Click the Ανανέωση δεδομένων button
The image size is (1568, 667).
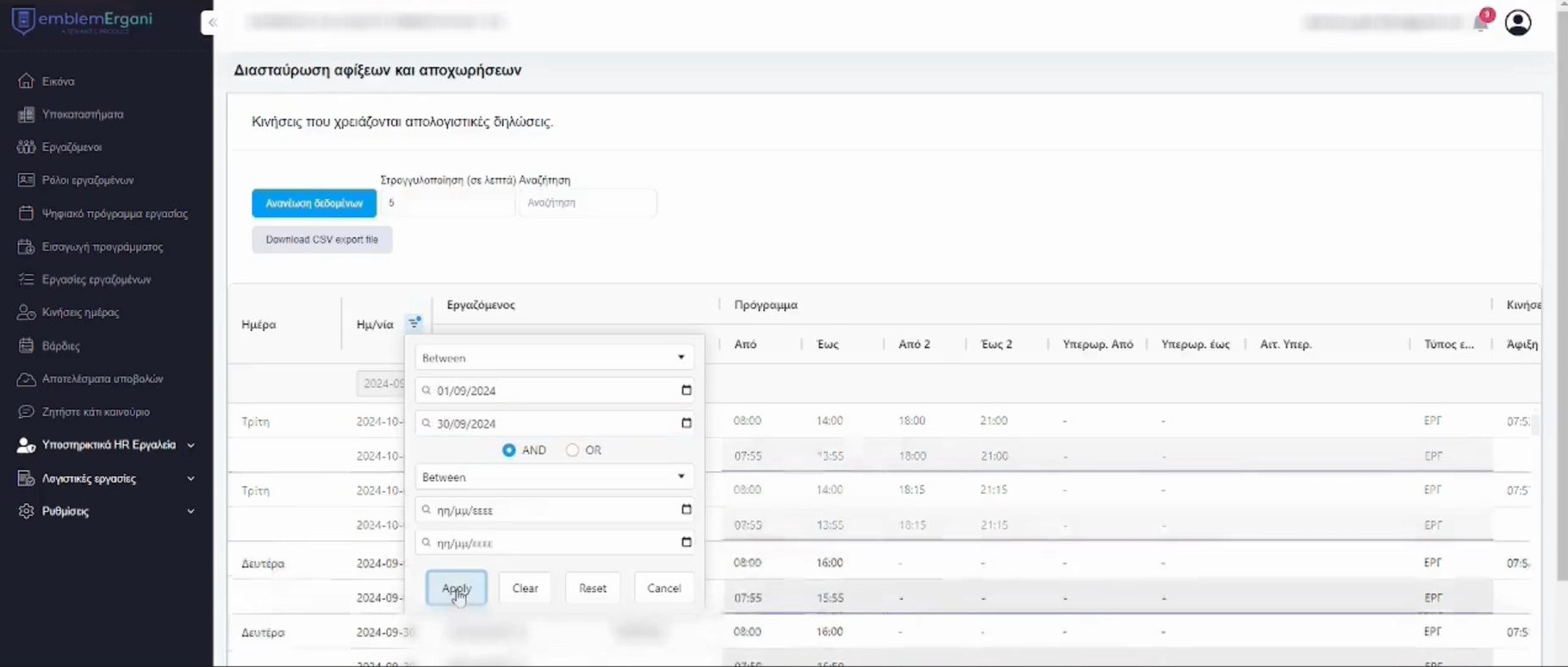tap(314, 203)
